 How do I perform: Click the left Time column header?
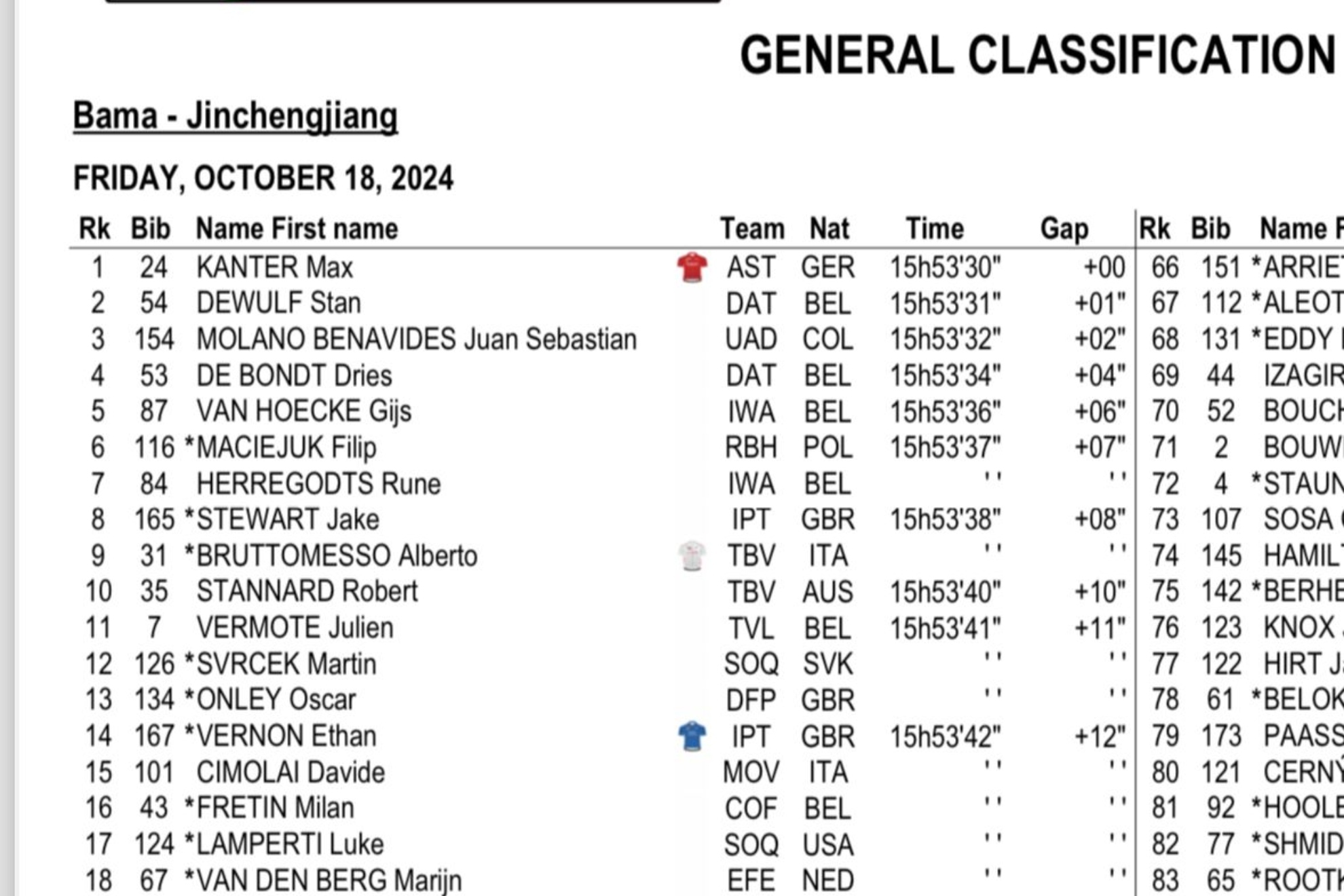point(934,229)
